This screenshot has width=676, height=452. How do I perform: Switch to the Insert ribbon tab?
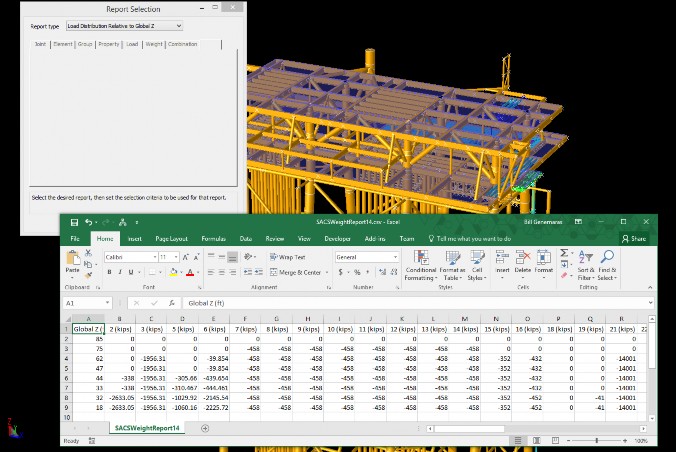[x=135, y=239]
